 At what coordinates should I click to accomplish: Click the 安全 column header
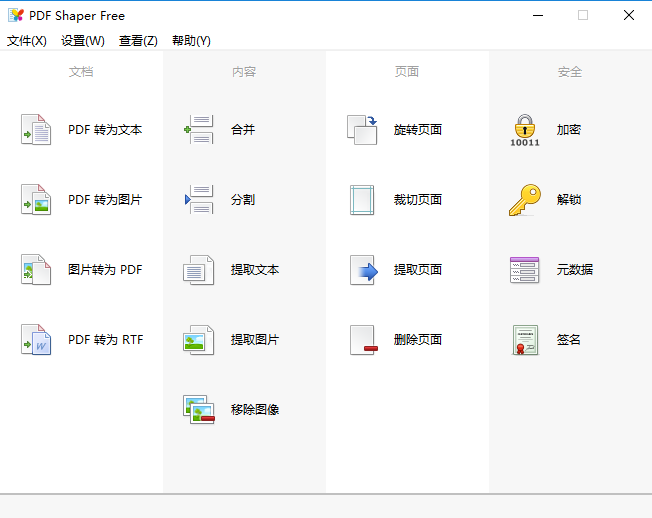(x=570, y=72)
